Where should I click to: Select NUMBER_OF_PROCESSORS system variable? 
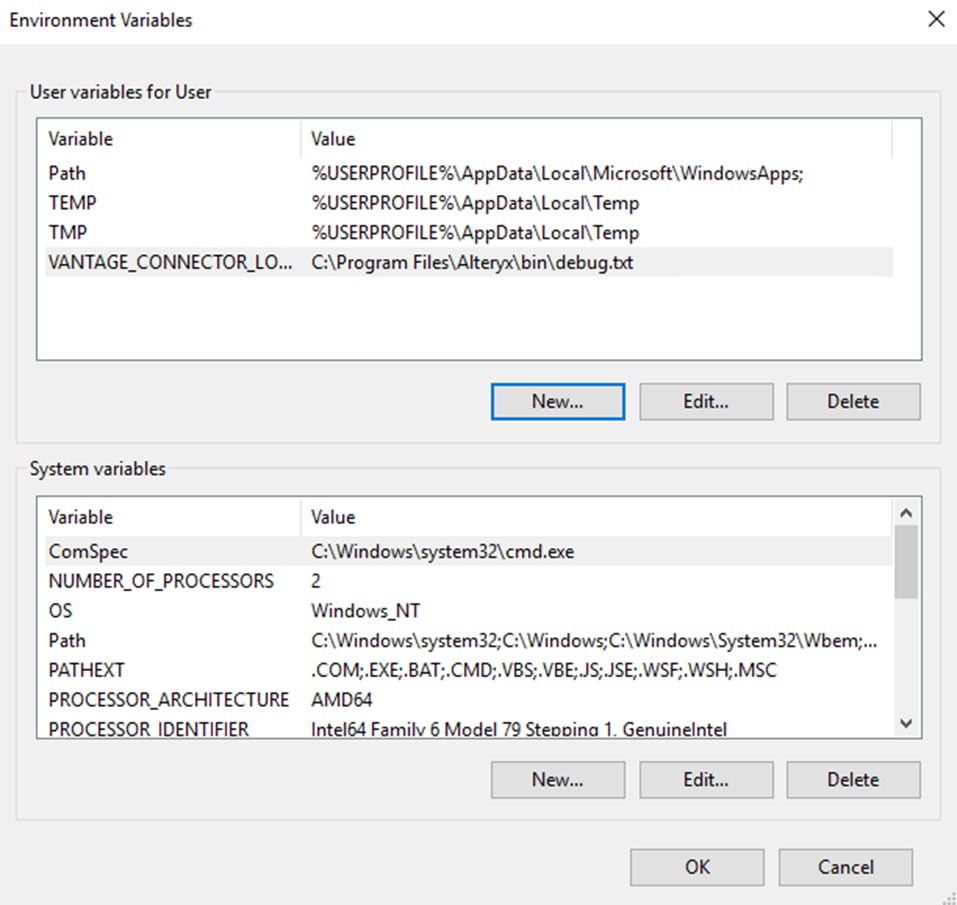[x=469, y=581]
